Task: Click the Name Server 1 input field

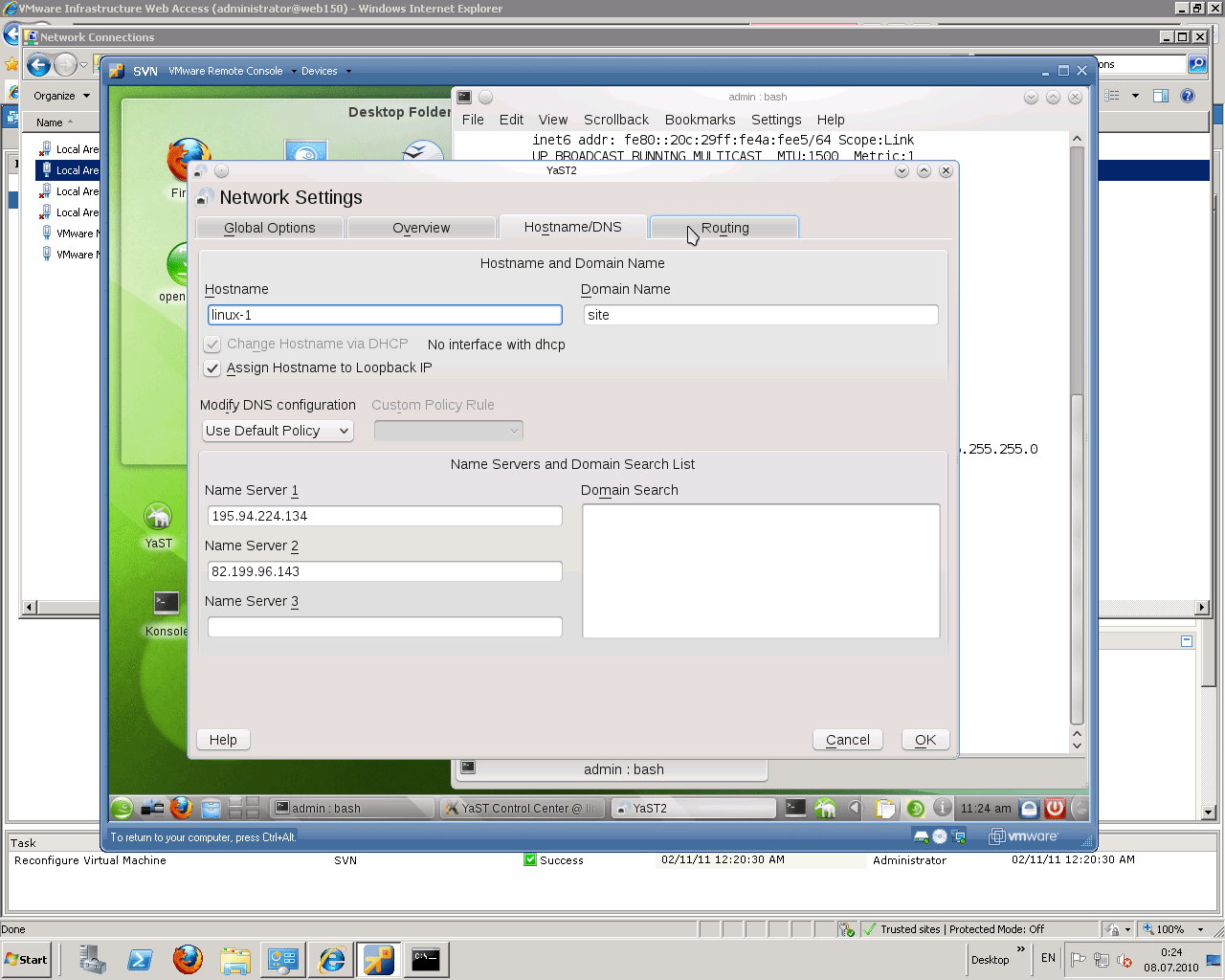Action: 385,516
